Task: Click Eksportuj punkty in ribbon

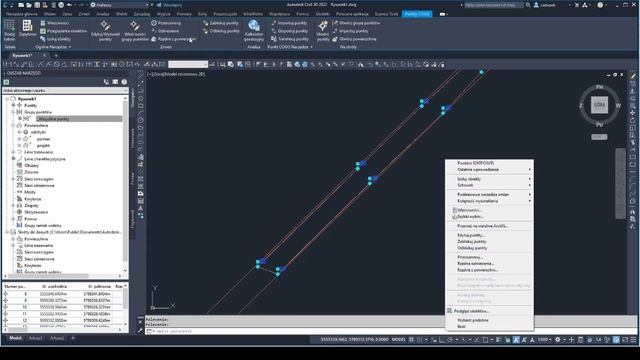Action: 289,31
